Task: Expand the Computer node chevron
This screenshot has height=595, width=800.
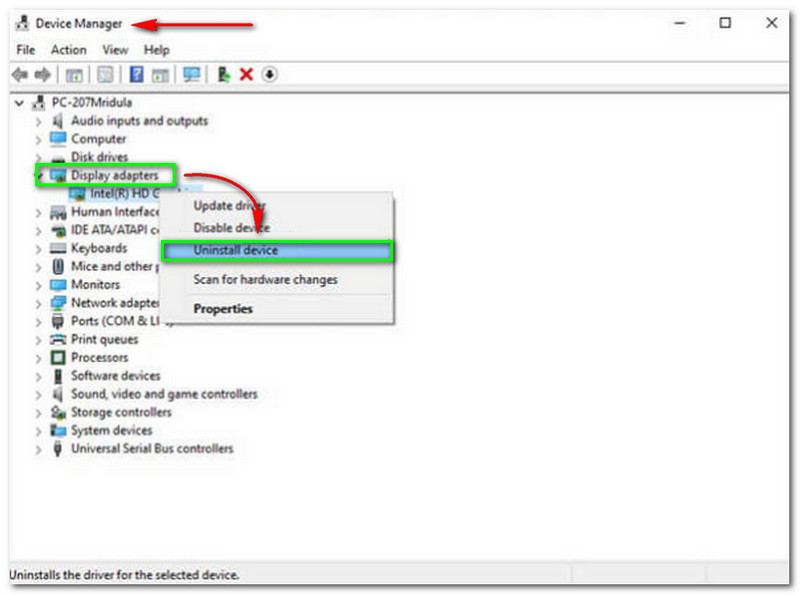Action: (38, 139)
